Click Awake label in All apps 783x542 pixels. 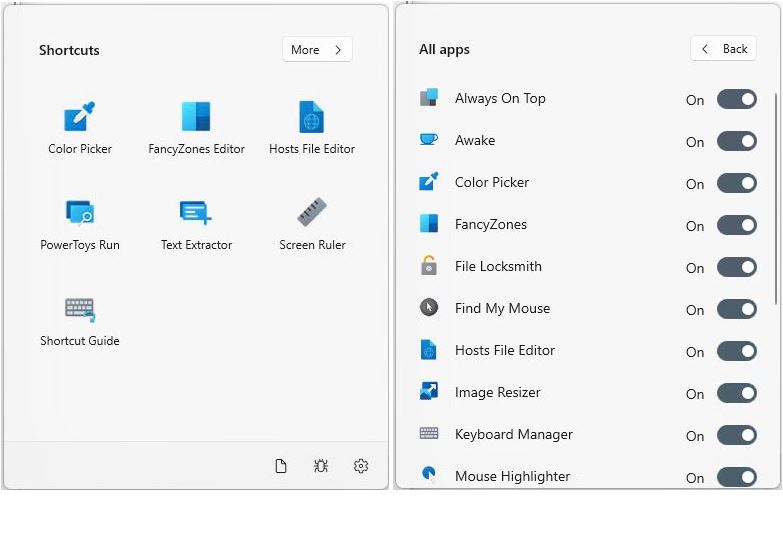(475, 140)
